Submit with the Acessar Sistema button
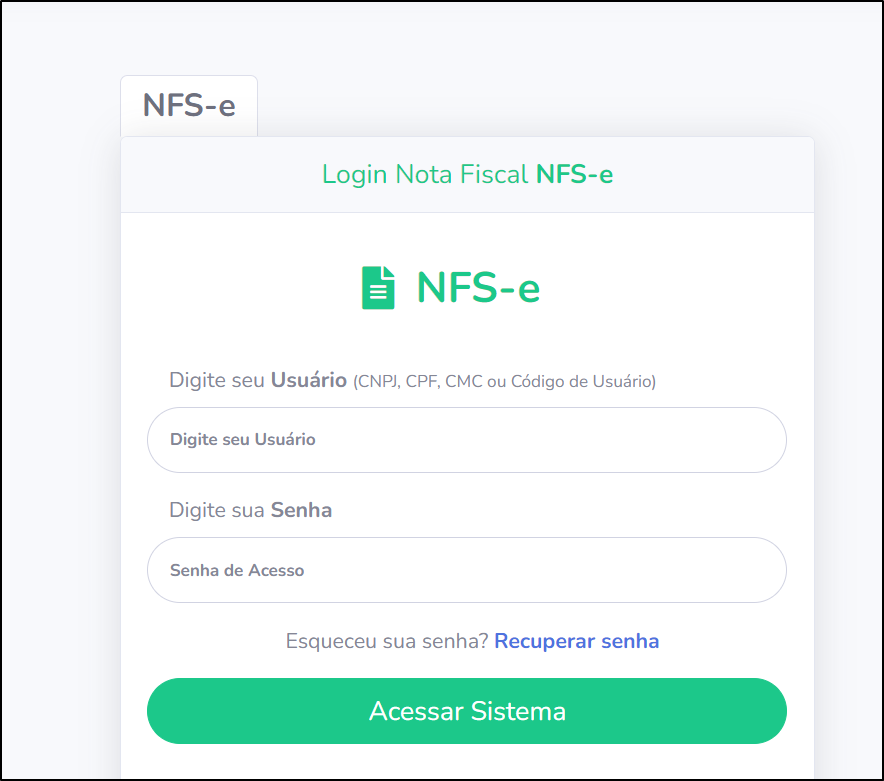 (467, 711)
